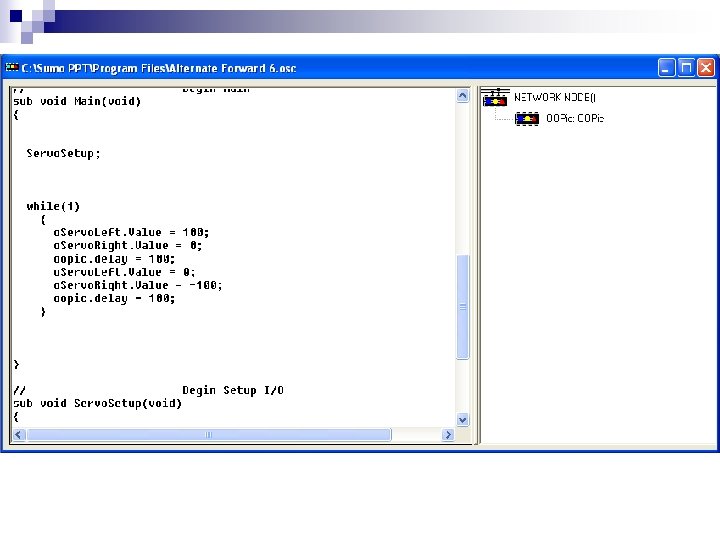The height and width of the screenshot is (540, 720).
Task: Click the 'Begin Setup I/O' comment line
Action: click(x=148, y=390)
